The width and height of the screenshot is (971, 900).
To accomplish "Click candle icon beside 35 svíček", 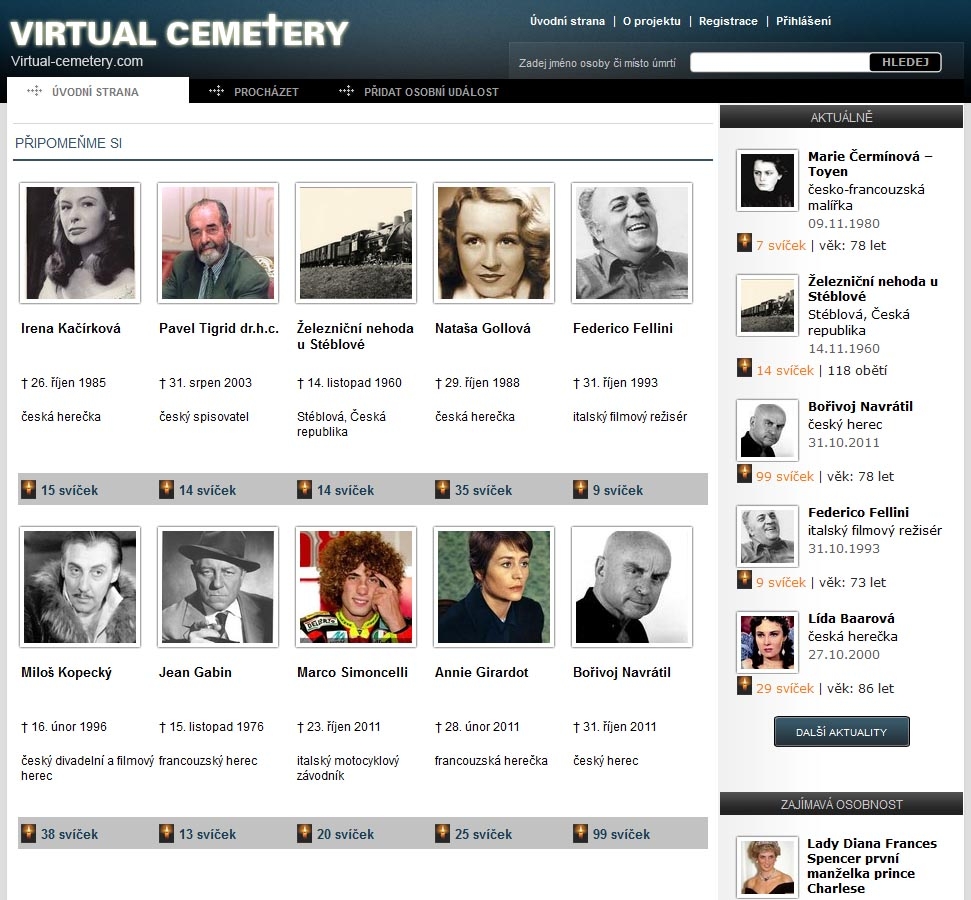I will pos(442,489).
